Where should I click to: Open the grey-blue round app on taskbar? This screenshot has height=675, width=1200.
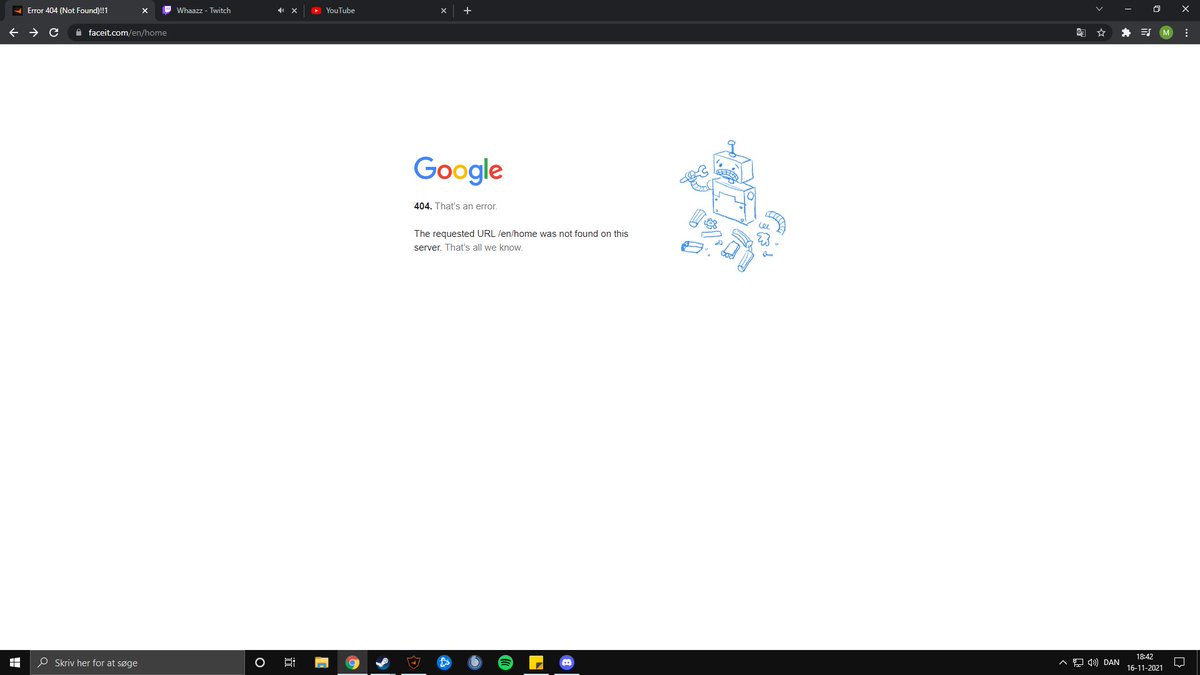(x=475, y=662)
